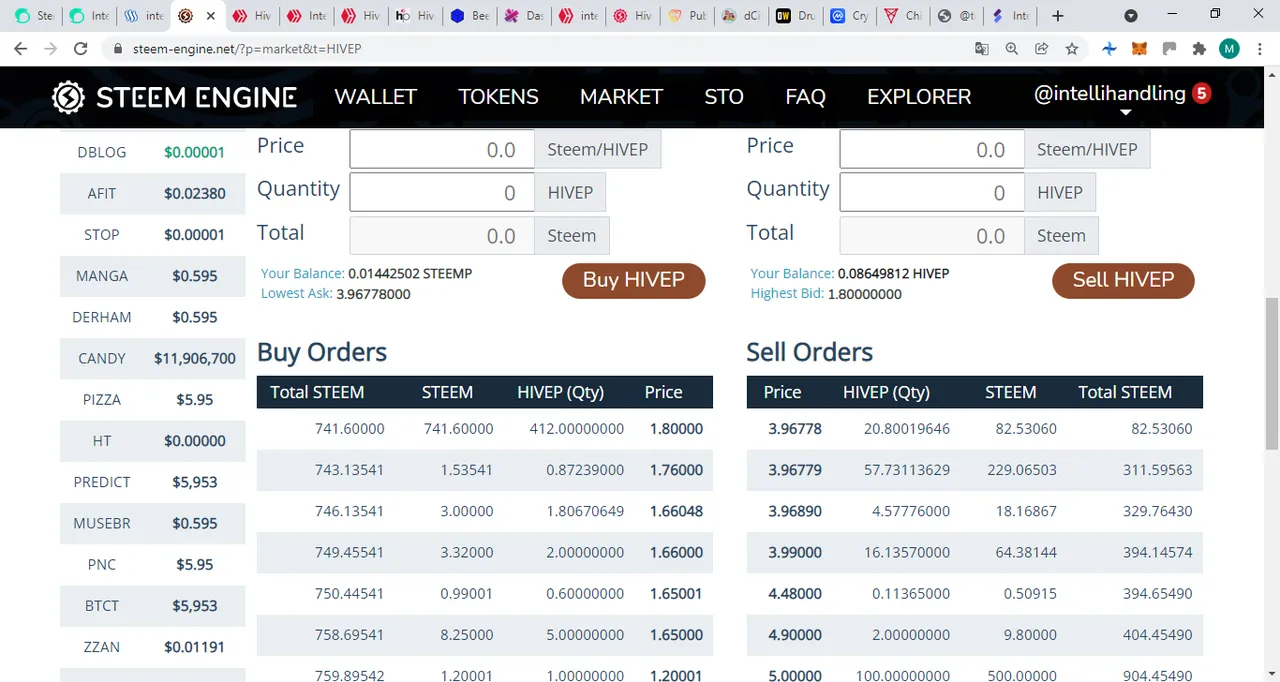Switch to the first browser tab 'Ste'
Viewport: 1280px width, 682px height.
34,16
